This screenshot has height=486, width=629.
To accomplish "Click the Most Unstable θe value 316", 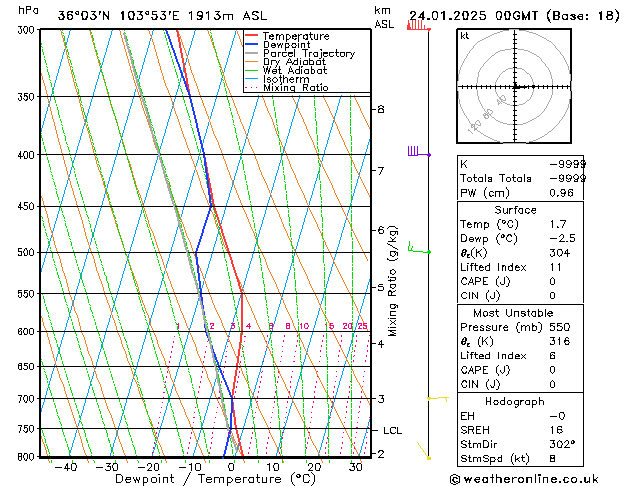I will point(560,341).
